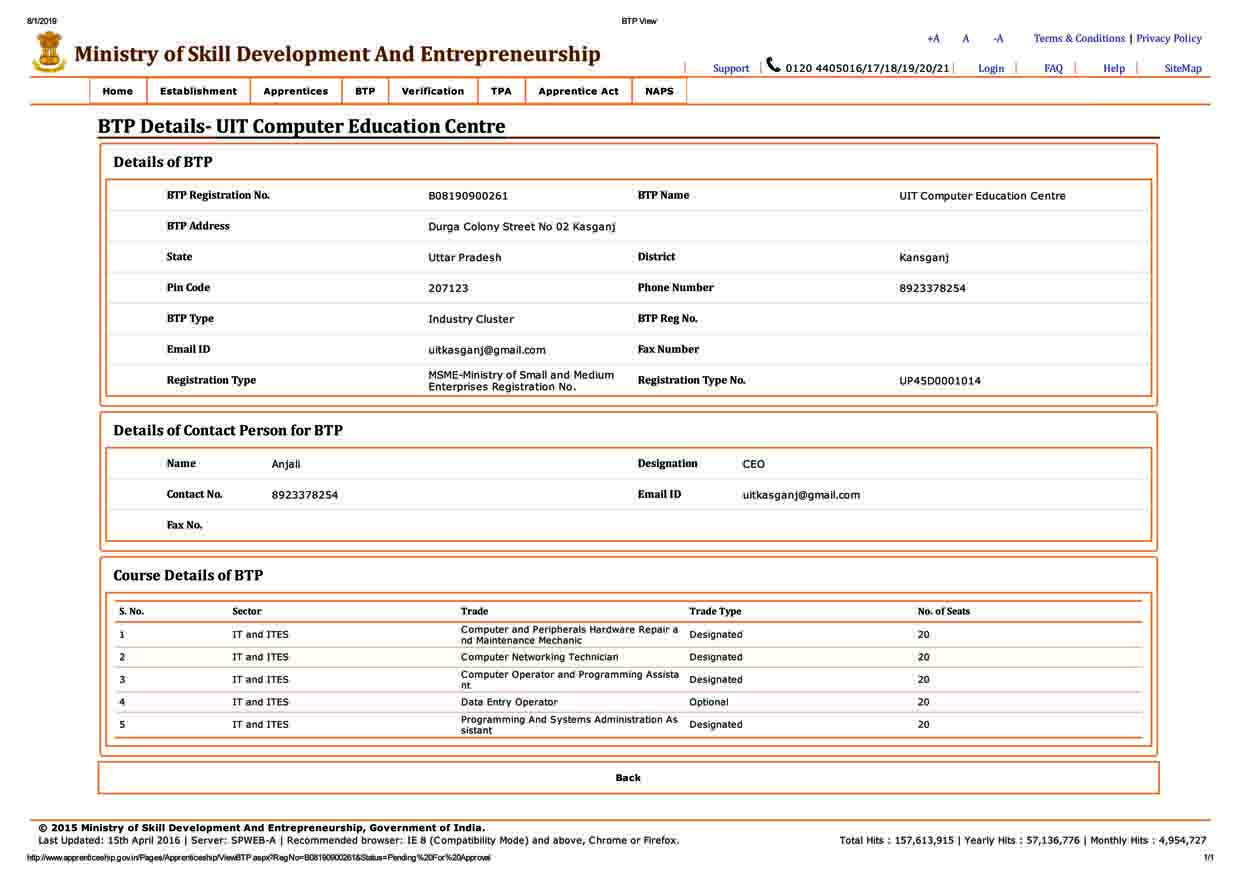Image resolution: width=1241 pixels, height=878 pixels.
Task: Click the No. of Seats column header
Action: click(944, 611)
